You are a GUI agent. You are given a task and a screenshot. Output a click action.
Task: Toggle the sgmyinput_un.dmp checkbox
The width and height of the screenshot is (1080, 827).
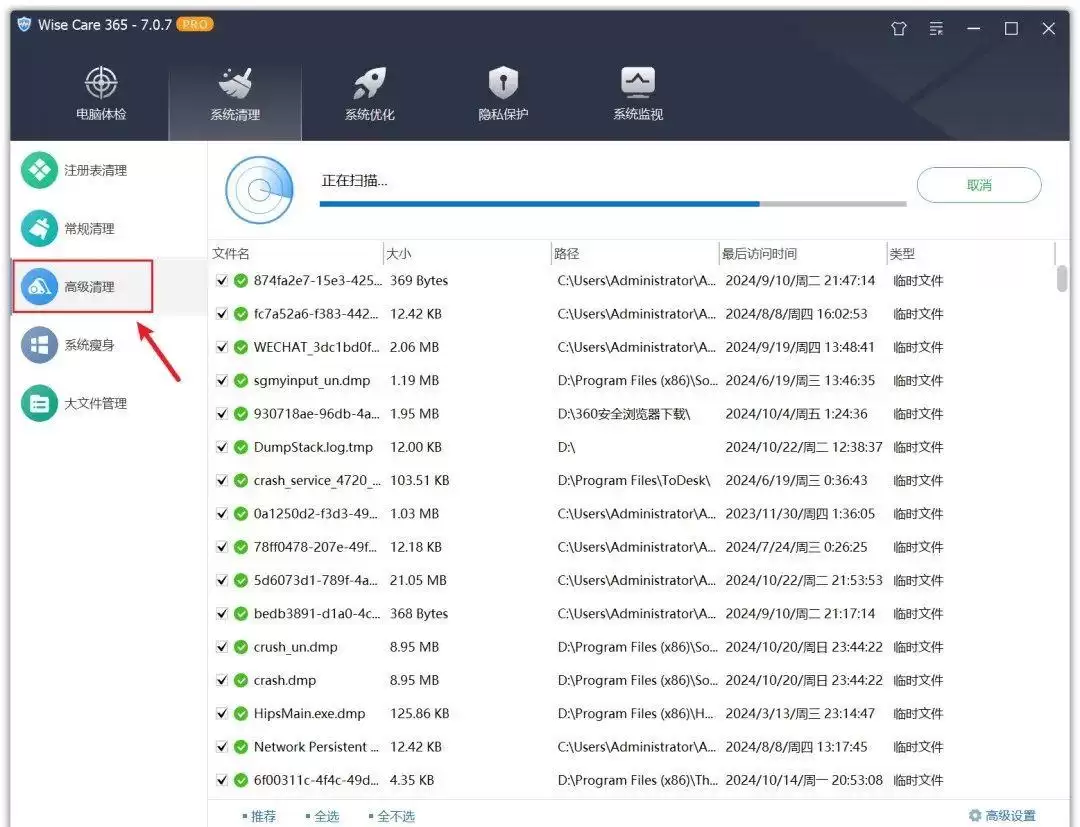click(222, 380)
